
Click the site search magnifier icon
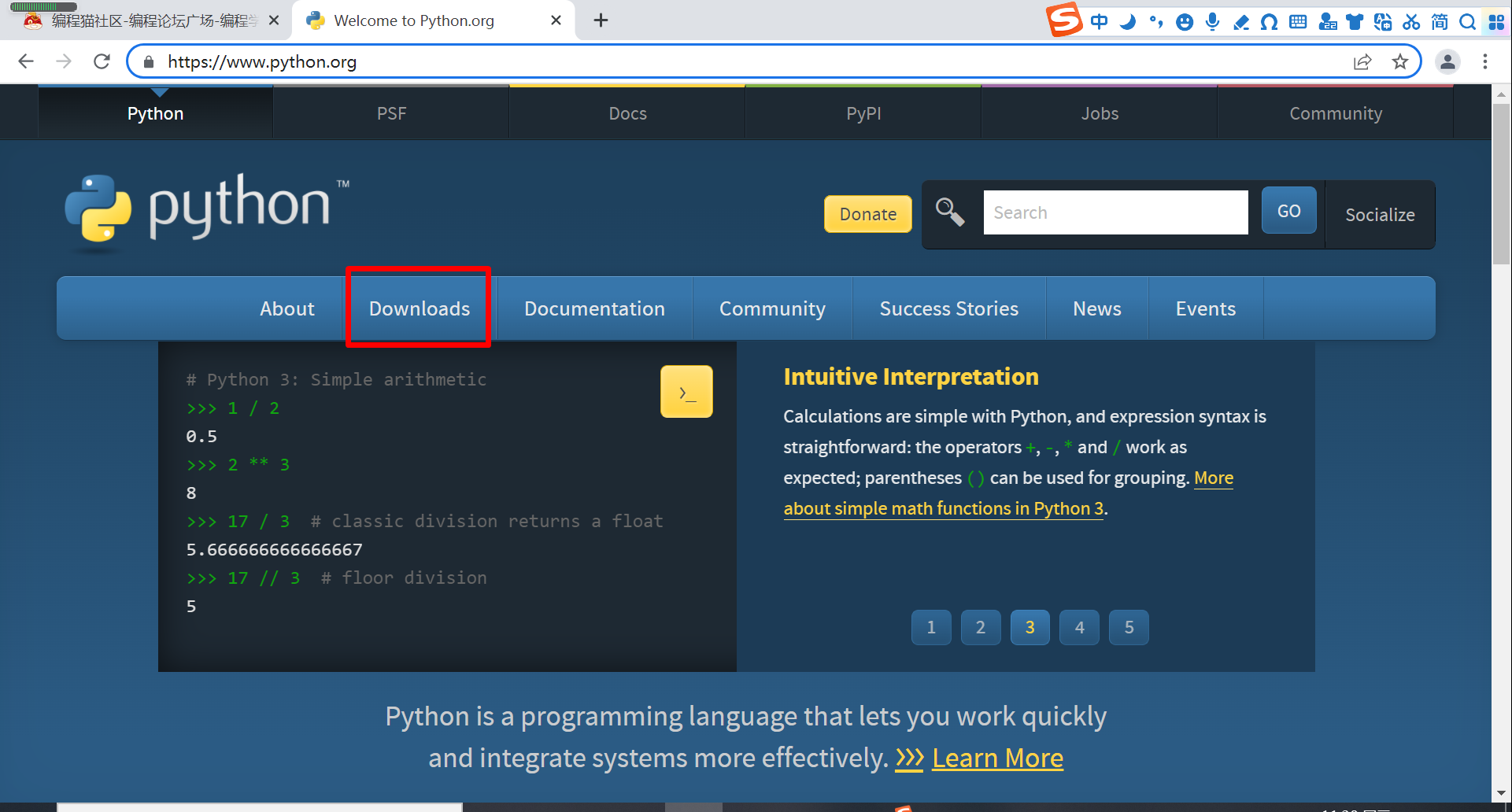tap(949, 212)
